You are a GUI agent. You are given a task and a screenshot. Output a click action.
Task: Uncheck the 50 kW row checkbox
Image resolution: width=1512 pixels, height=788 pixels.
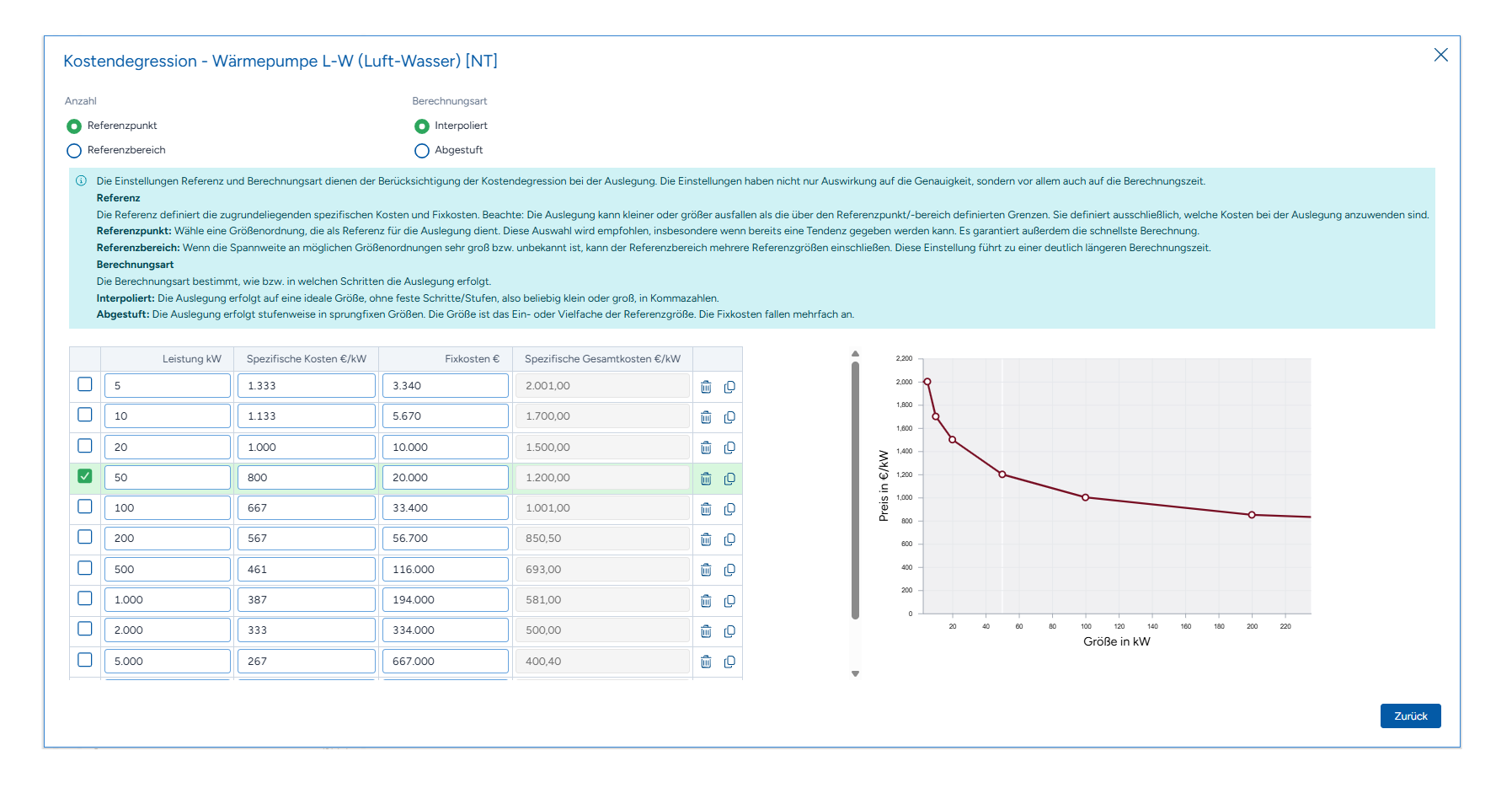point(85,476)
